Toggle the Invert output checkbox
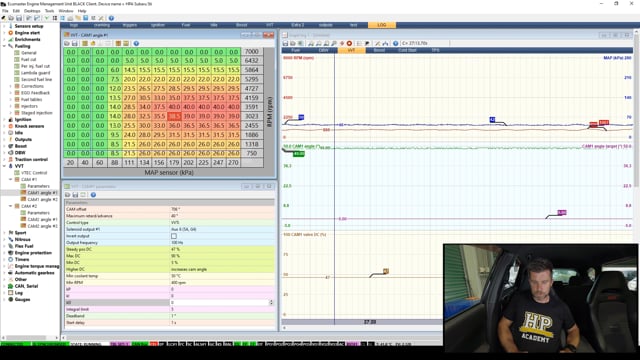The height and width of the screenshot is (360, 640). 174,236
